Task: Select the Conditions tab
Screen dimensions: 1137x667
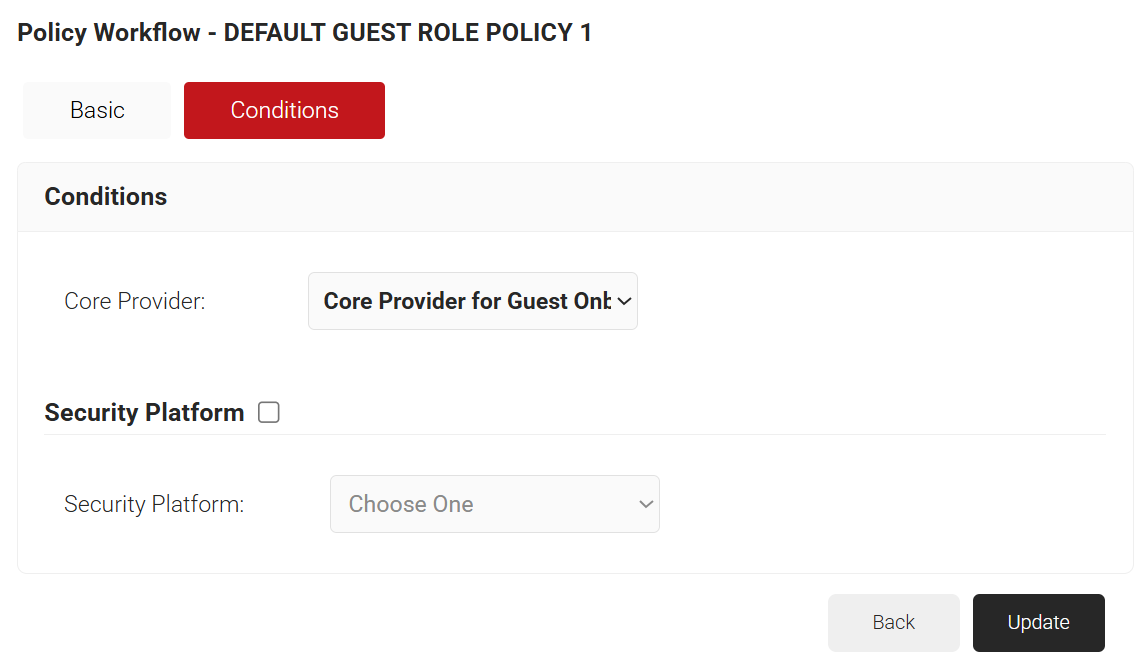Action: 284,110
